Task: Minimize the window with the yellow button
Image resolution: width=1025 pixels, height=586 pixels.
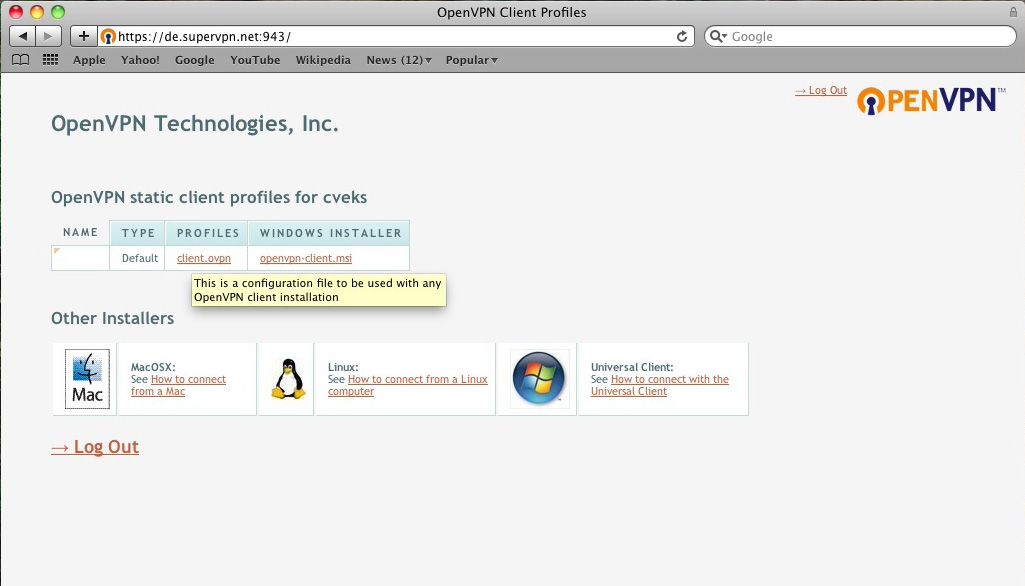Action: tap(37, 12)
